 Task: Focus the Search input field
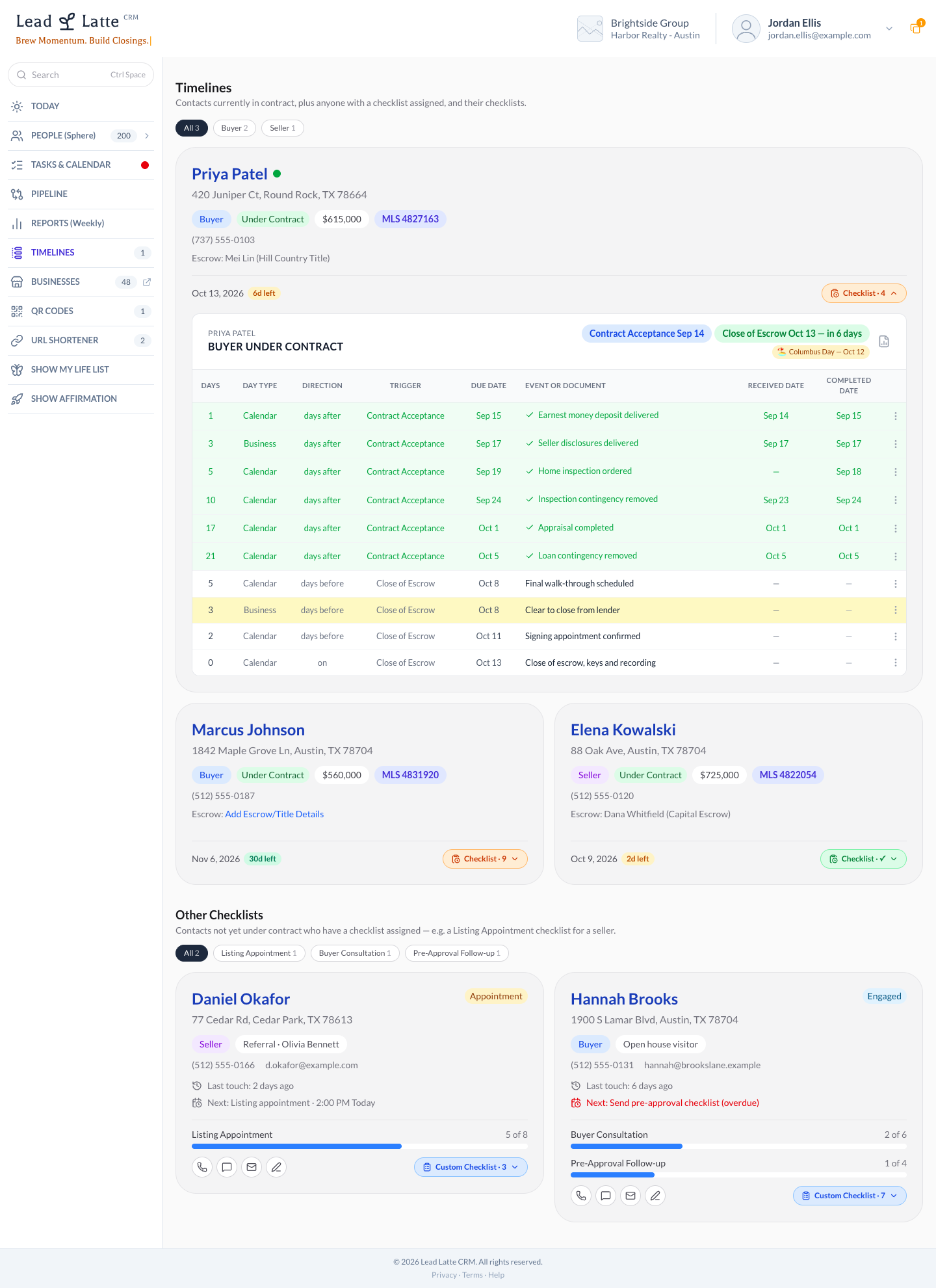click(81, 75)
